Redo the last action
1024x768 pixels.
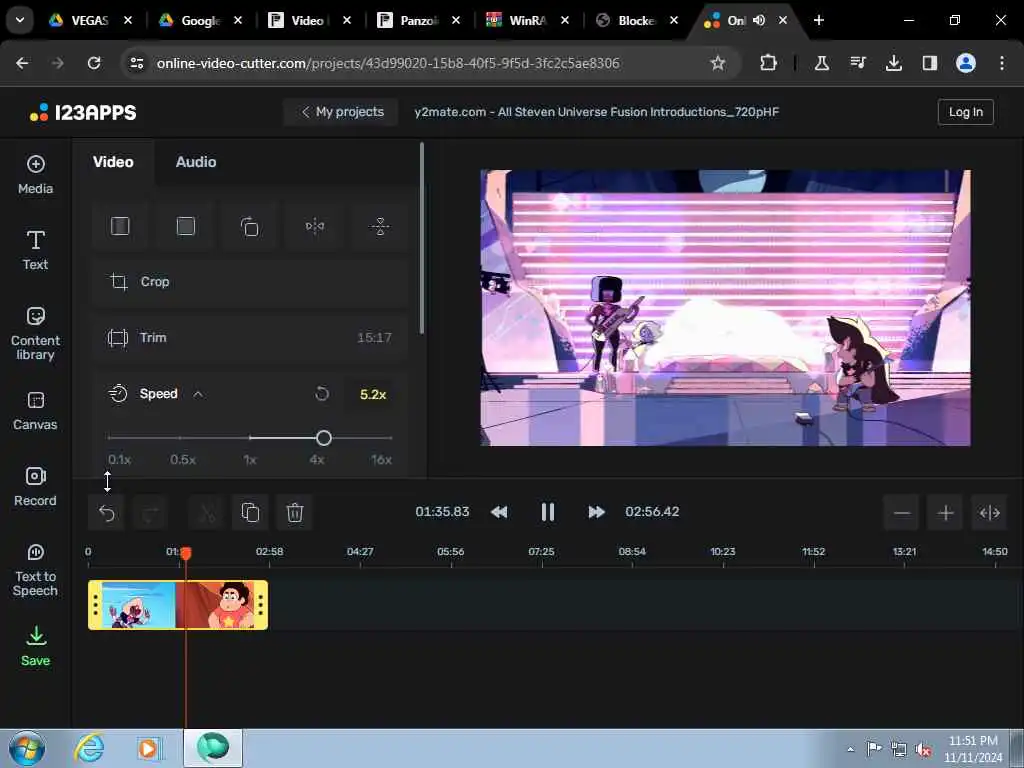(x=150, y=513)
